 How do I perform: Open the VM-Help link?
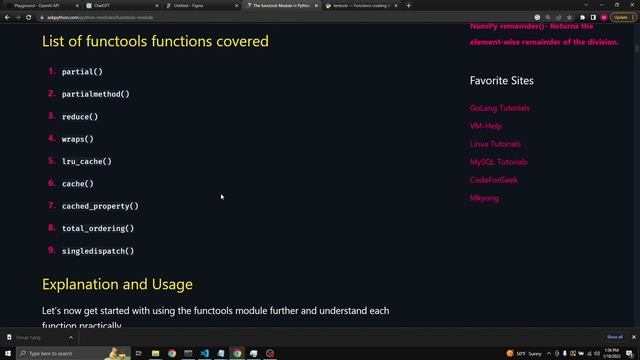(486, 126)
